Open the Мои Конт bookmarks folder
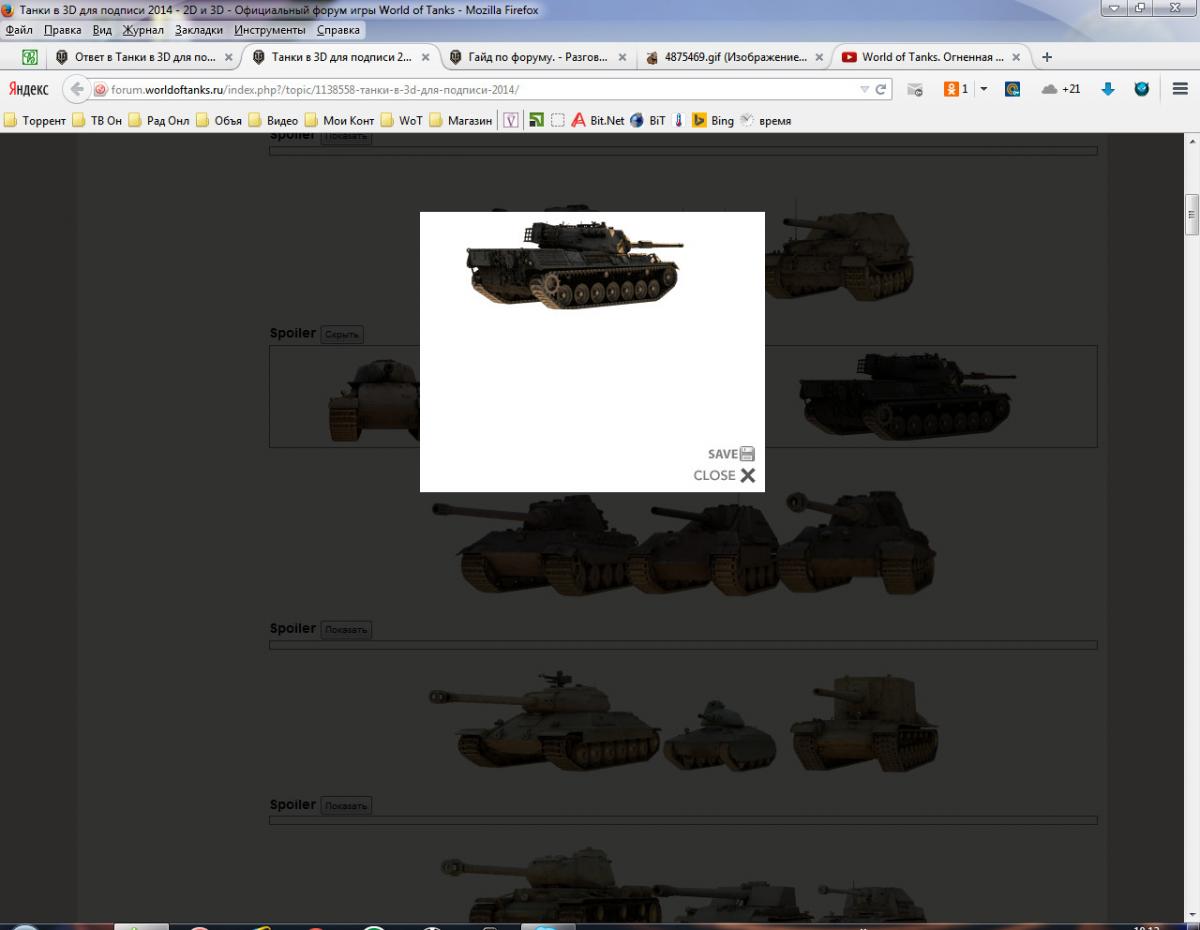 [339, 120]
